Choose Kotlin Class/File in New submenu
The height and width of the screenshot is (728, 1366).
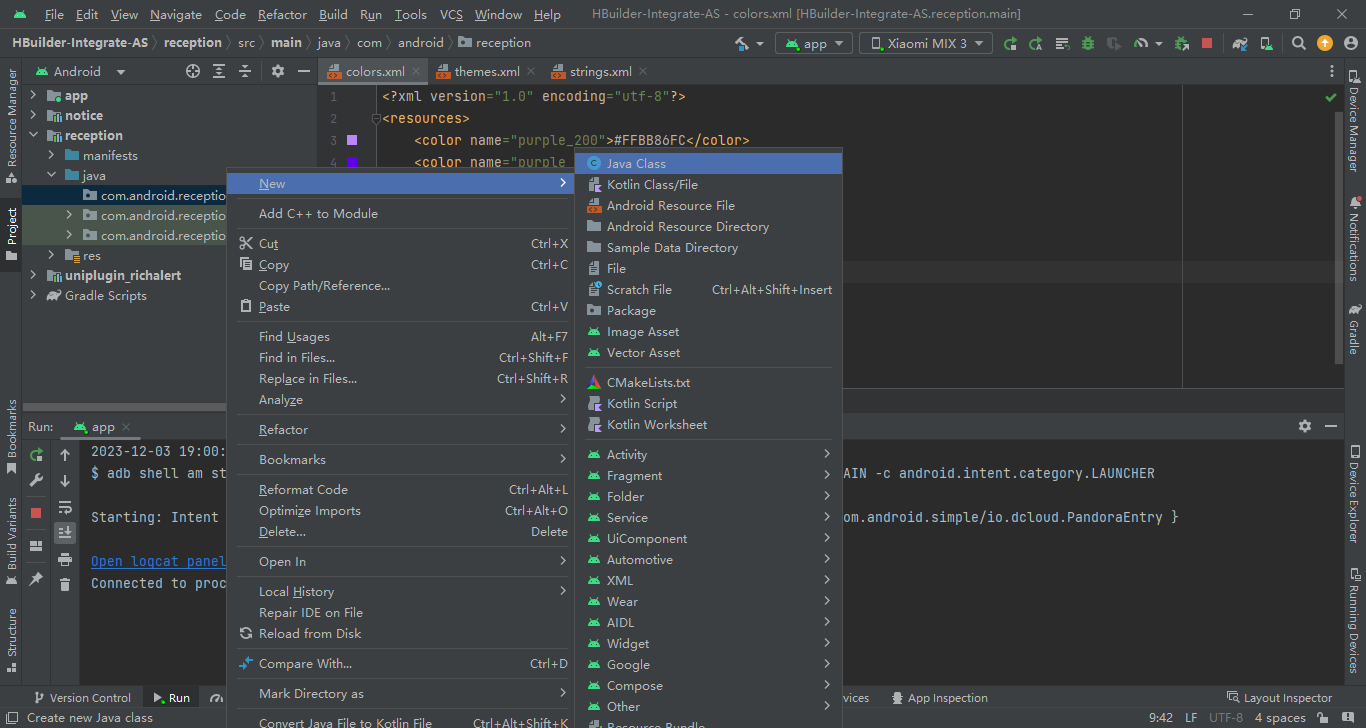(652, 184)
